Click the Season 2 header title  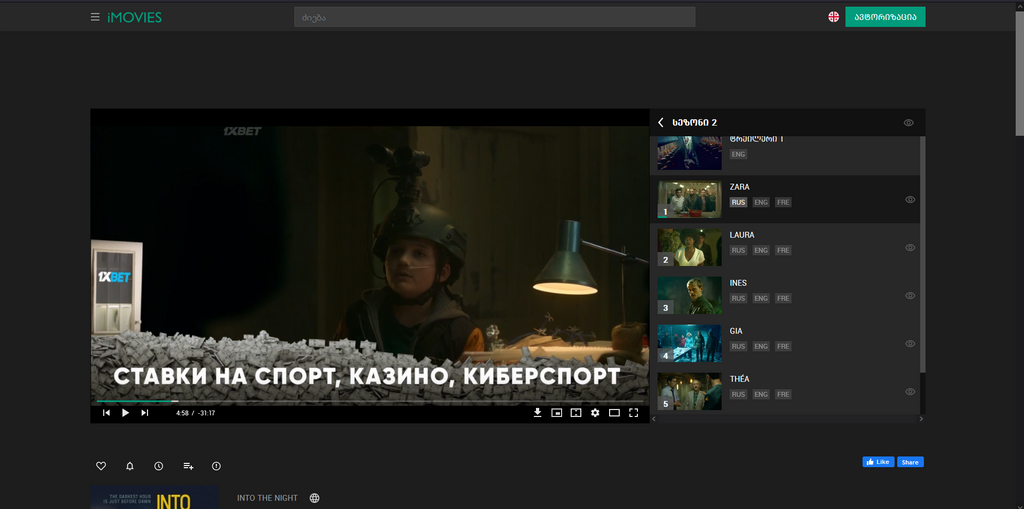point(695,122)
